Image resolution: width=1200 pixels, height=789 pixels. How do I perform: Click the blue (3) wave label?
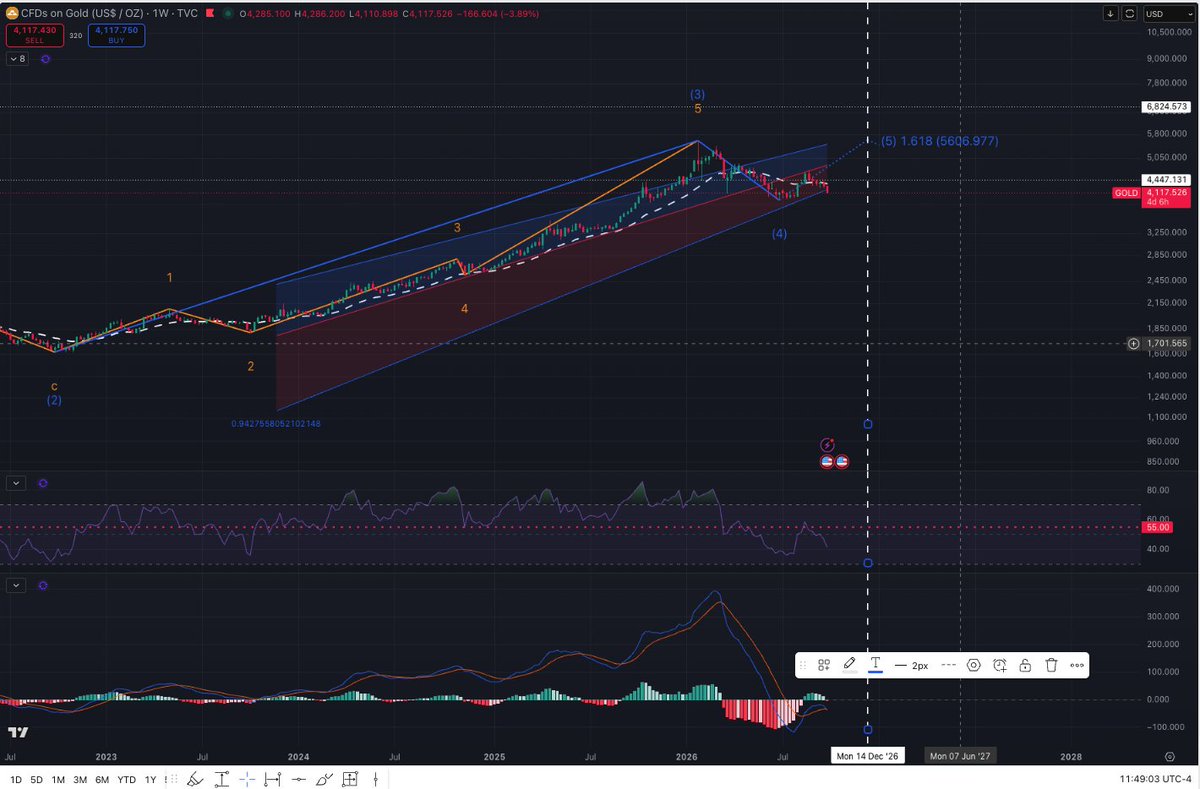point(698,94)
